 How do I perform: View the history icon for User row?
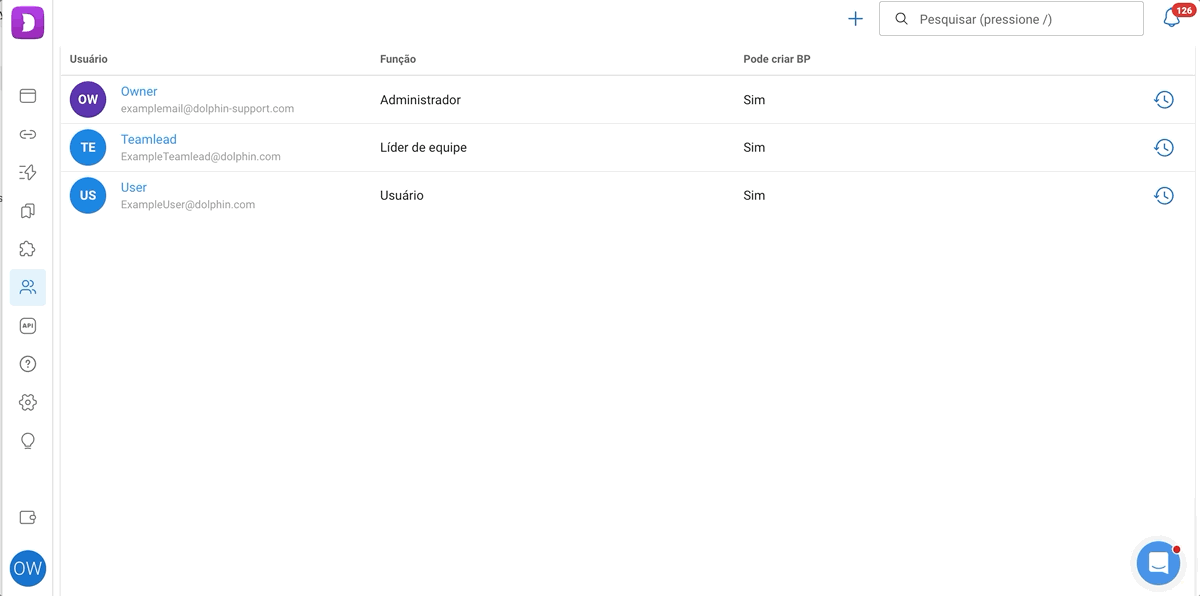[1164, 196]
